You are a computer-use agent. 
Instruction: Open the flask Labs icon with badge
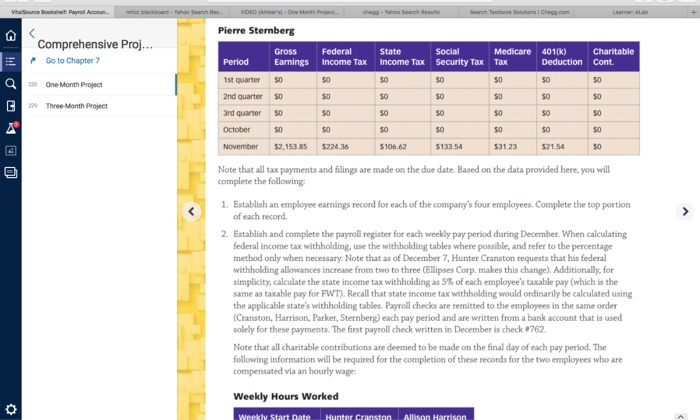point(11,128)
